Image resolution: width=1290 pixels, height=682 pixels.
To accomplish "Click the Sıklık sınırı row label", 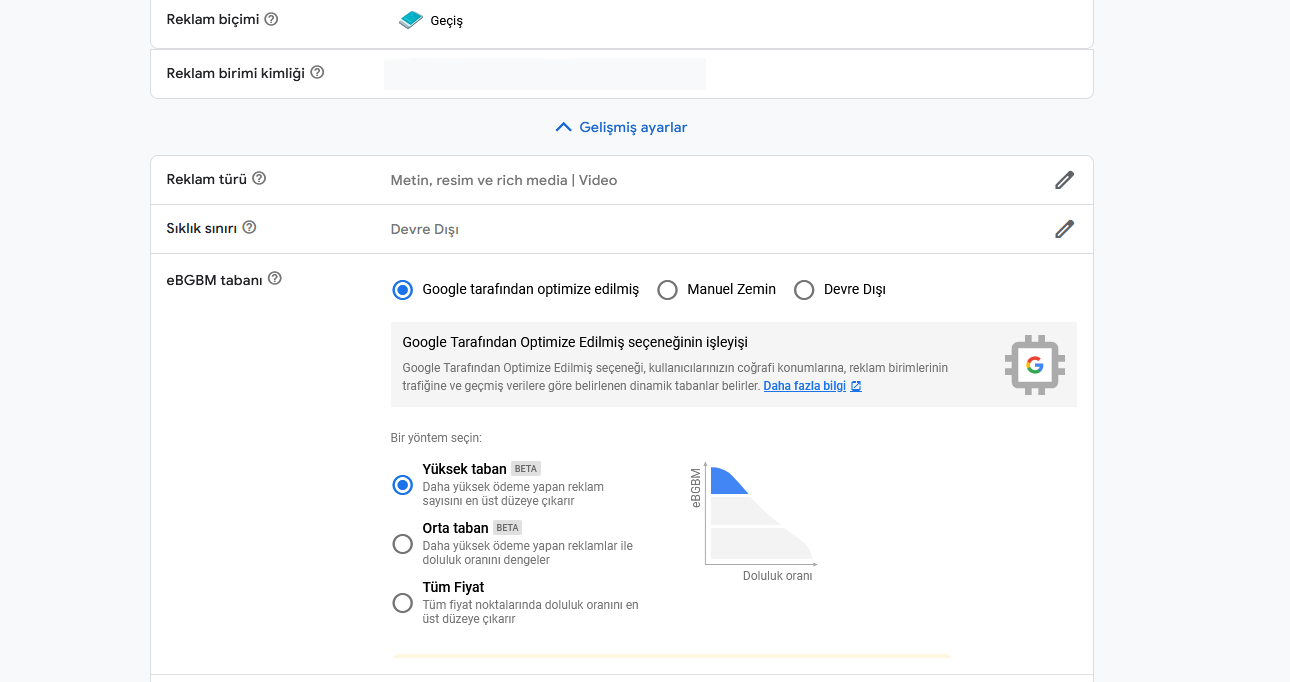I will [x=201, y=228].
